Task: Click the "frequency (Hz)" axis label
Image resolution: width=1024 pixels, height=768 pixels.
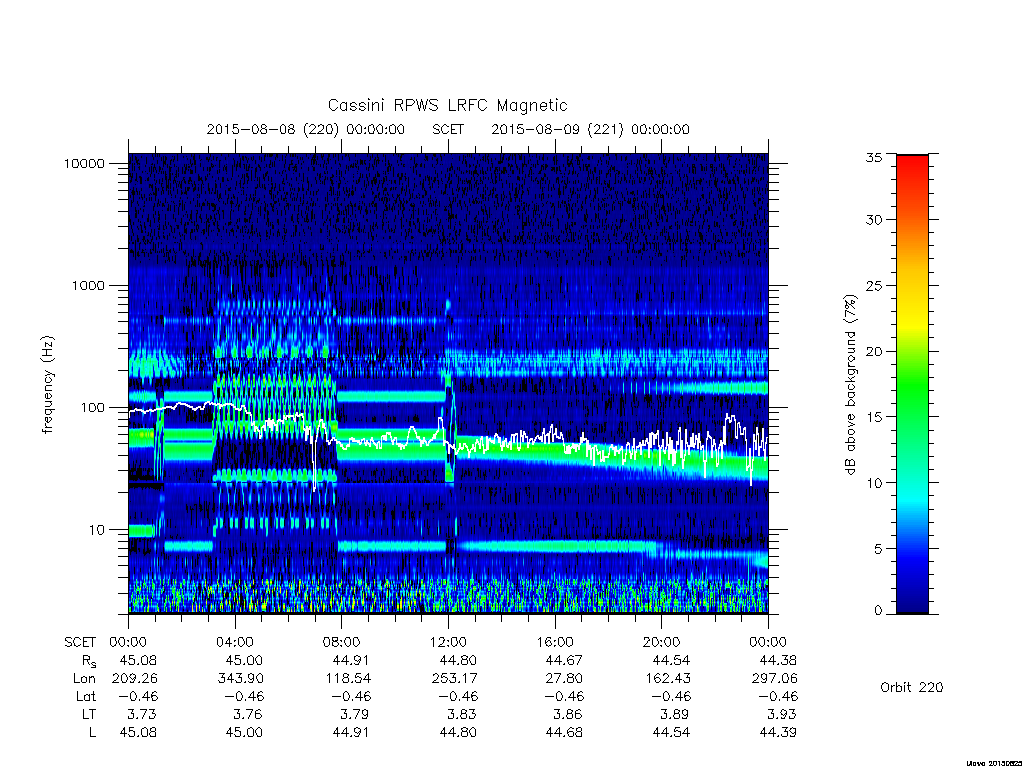Action: click(47, 384)
